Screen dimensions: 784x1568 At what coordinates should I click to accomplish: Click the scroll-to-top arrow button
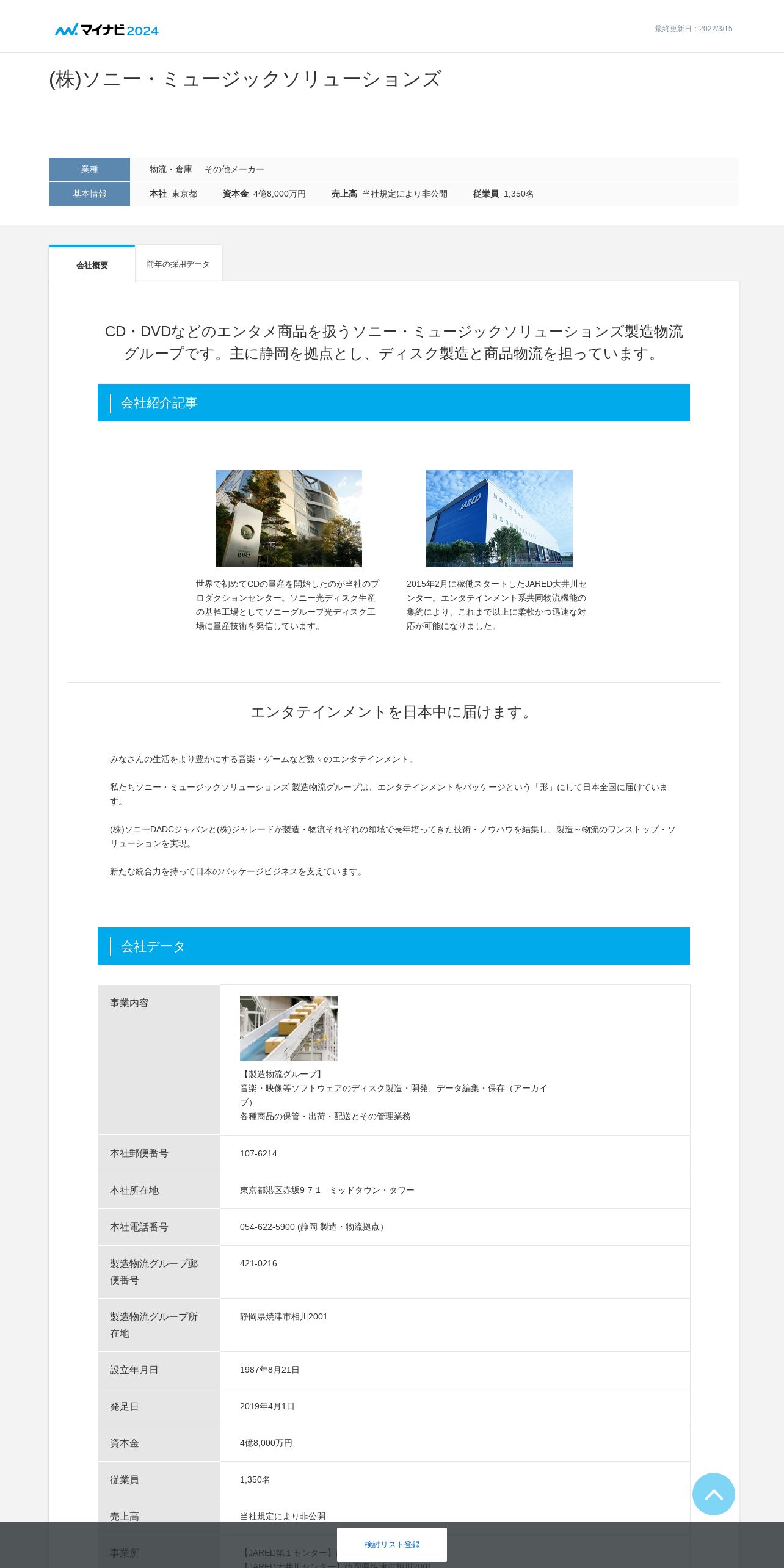713,1494
